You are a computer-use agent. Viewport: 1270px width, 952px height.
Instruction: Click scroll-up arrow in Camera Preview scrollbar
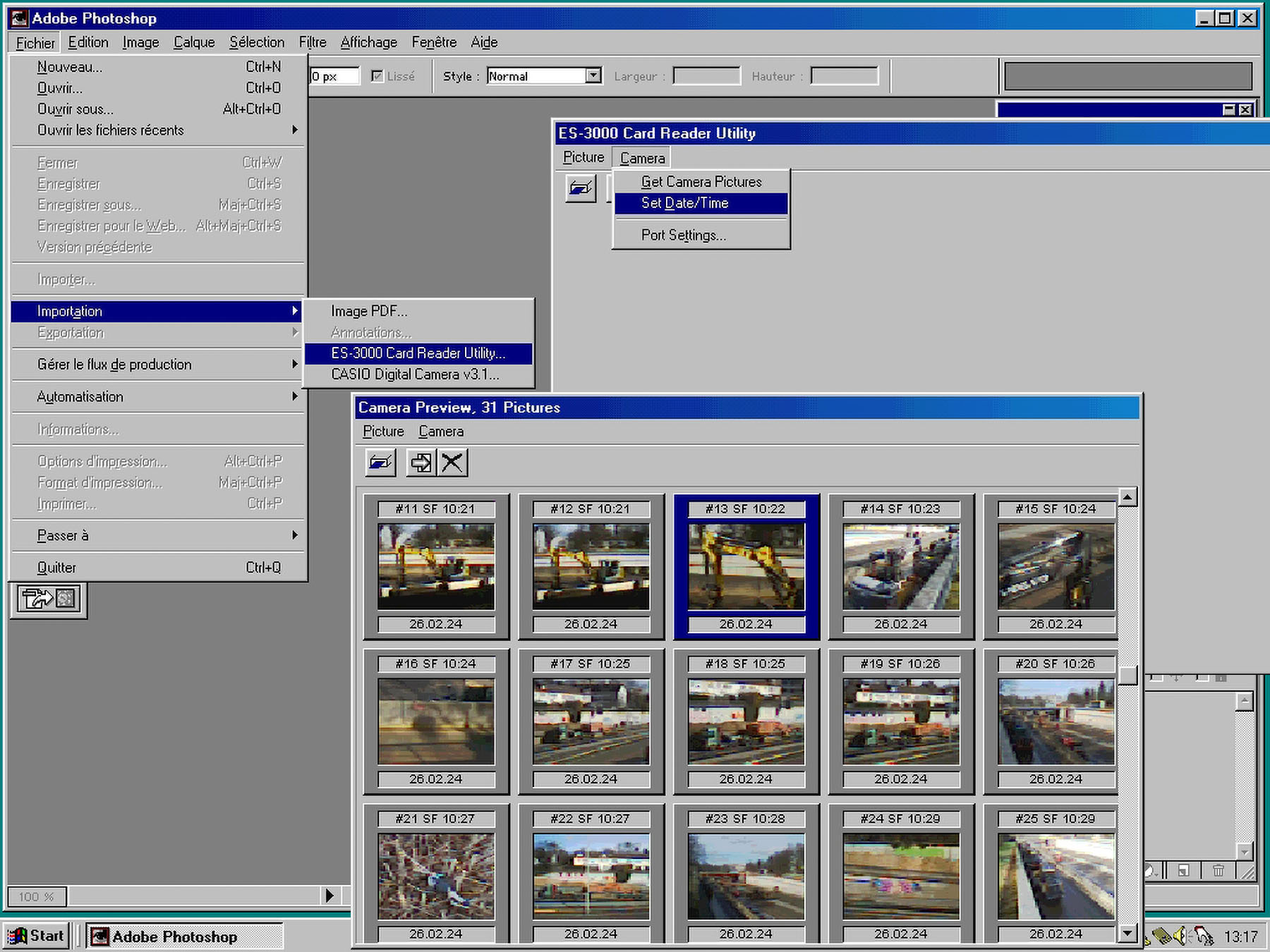[x=1127, y=497]
